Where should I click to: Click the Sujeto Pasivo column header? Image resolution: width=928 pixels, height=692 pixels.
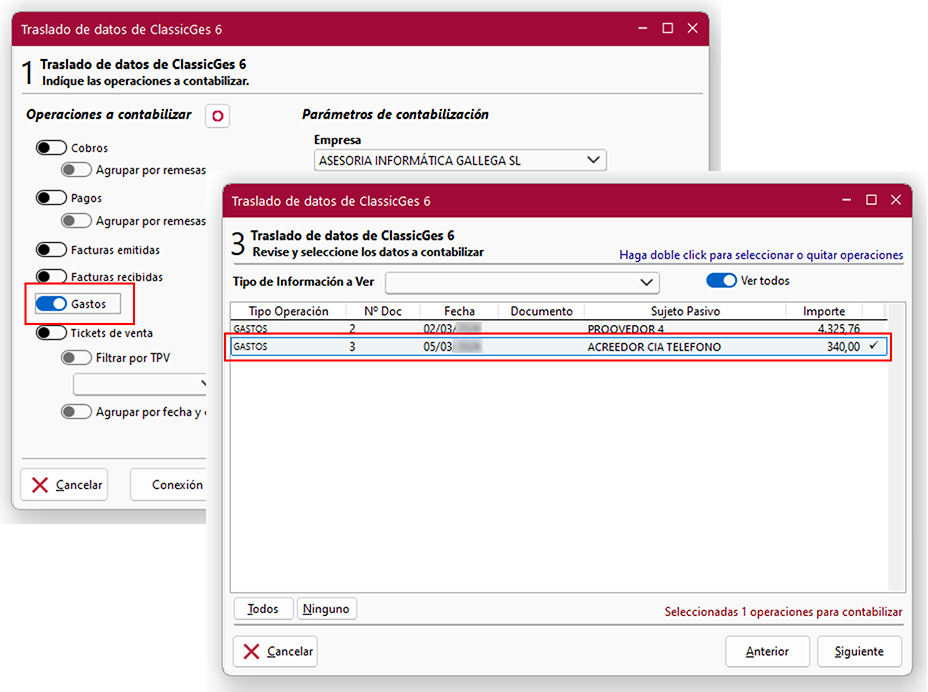tap(684, 311)
